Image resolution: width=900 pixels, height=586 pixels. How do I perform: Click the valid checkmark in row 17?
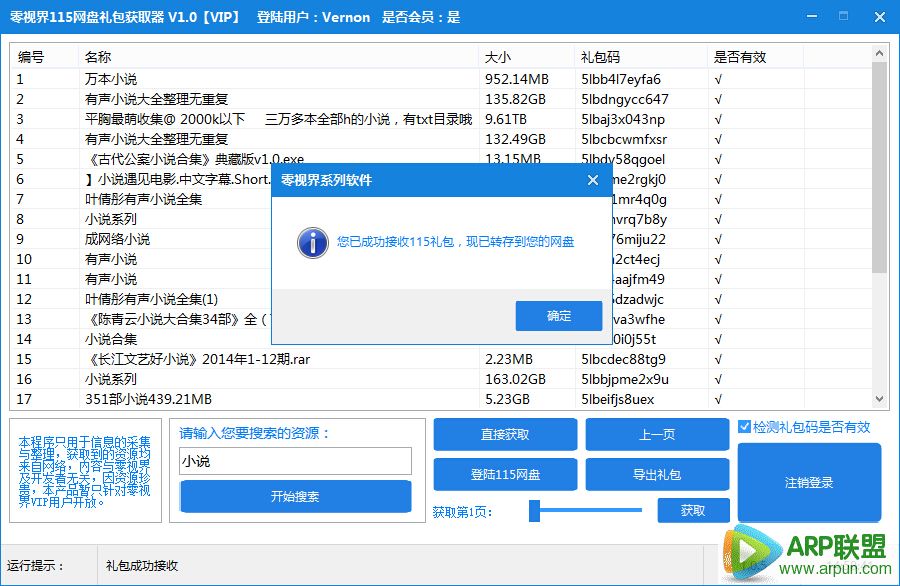(x=718, y=399)
